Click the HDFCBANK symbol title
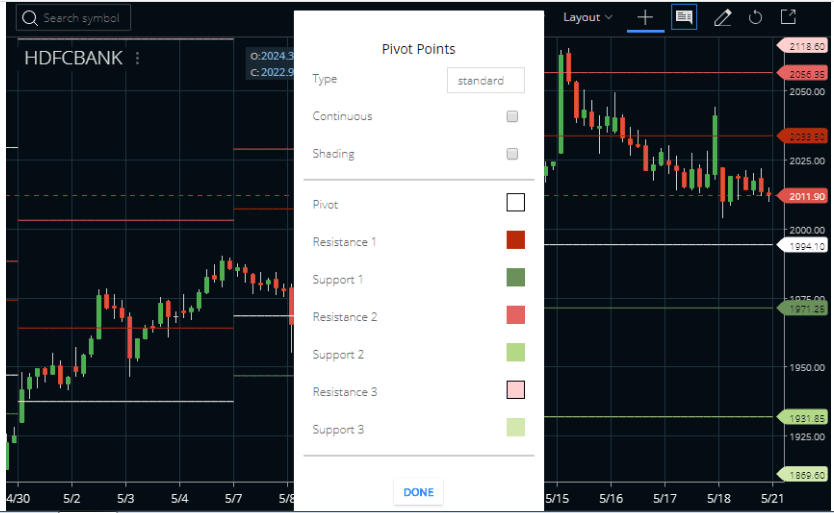 click(x=73, y=57)
